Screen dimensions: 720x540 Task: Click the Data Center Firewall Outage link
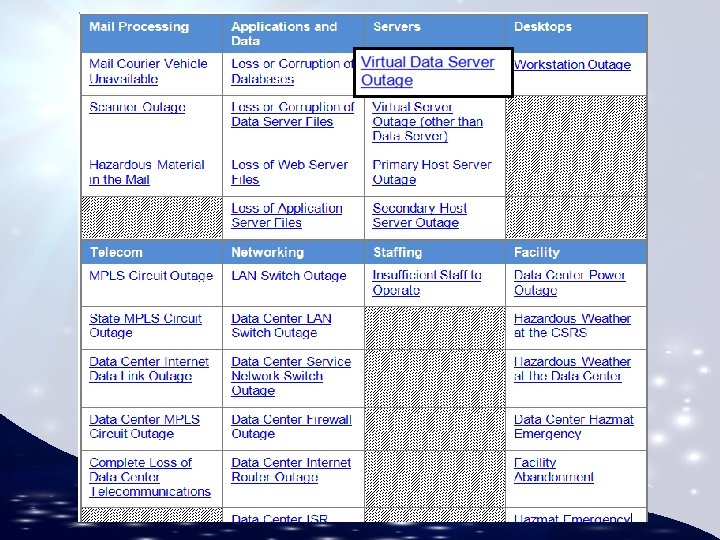tap(291, 427)
